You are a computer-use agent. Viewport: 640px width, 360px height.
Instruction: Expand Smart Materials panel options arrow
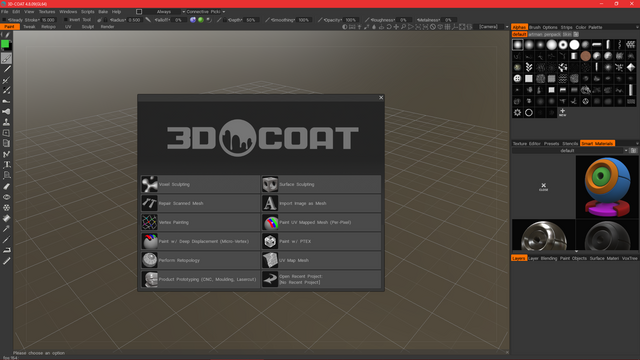[x=637, y=144]
